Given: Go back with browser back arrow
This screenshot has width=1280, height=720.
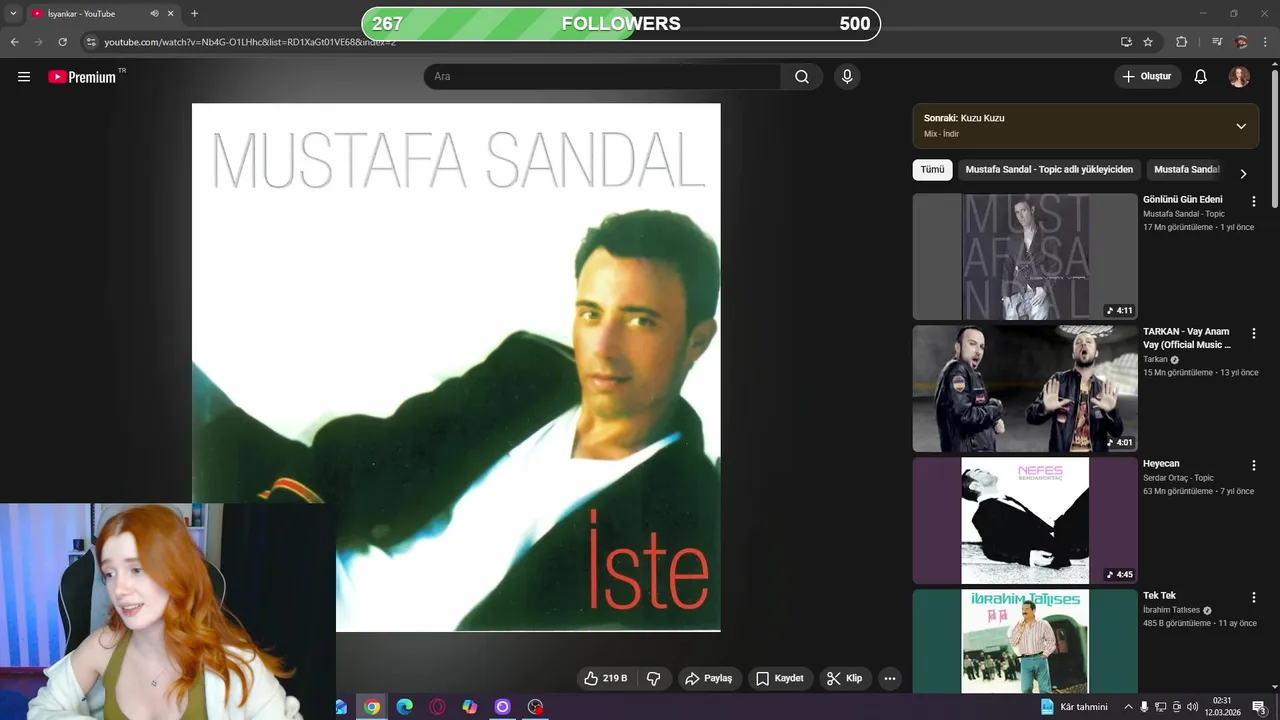Looking at the screenshot, I should coord(14,42).
